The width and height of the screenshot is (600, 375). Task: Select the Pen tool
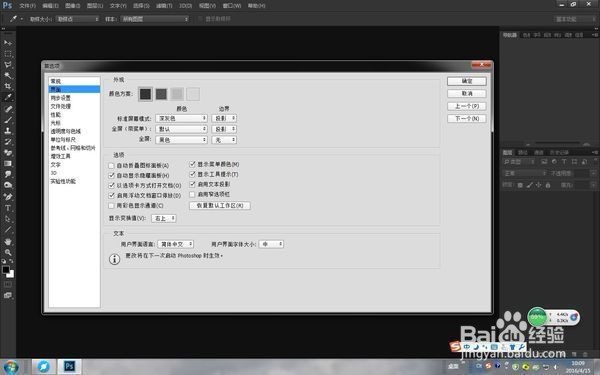click(x=8, y=197)
